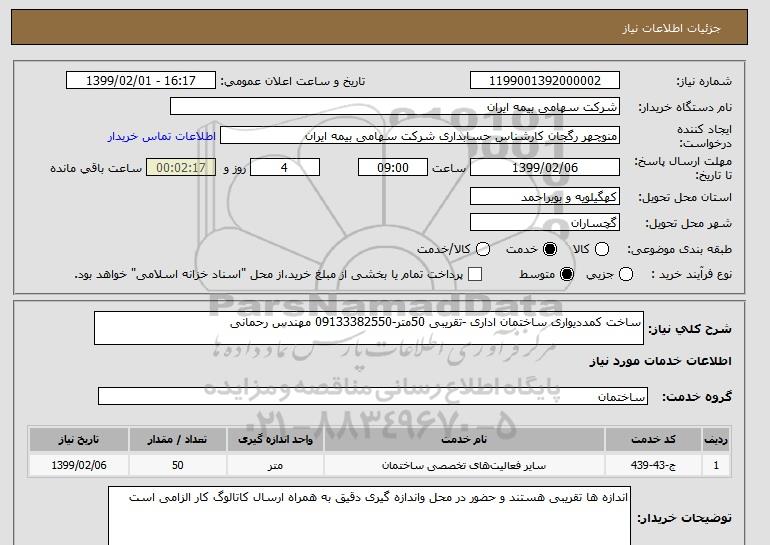The image size is (770, 545).
Task: Click the remaining time field 00:02:17
Action: pyautogui.click(x=181, y=167)
